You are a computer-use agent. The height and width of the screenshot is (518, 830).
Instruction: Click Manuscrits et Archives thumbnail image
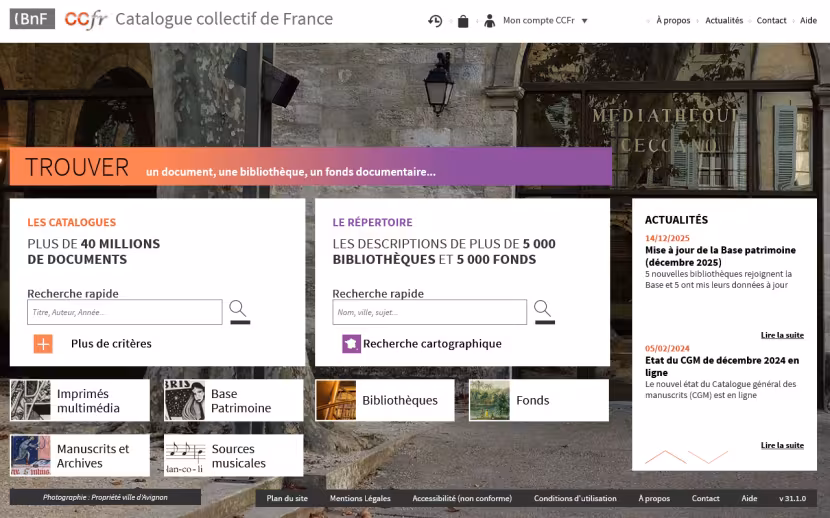(30, 456)
